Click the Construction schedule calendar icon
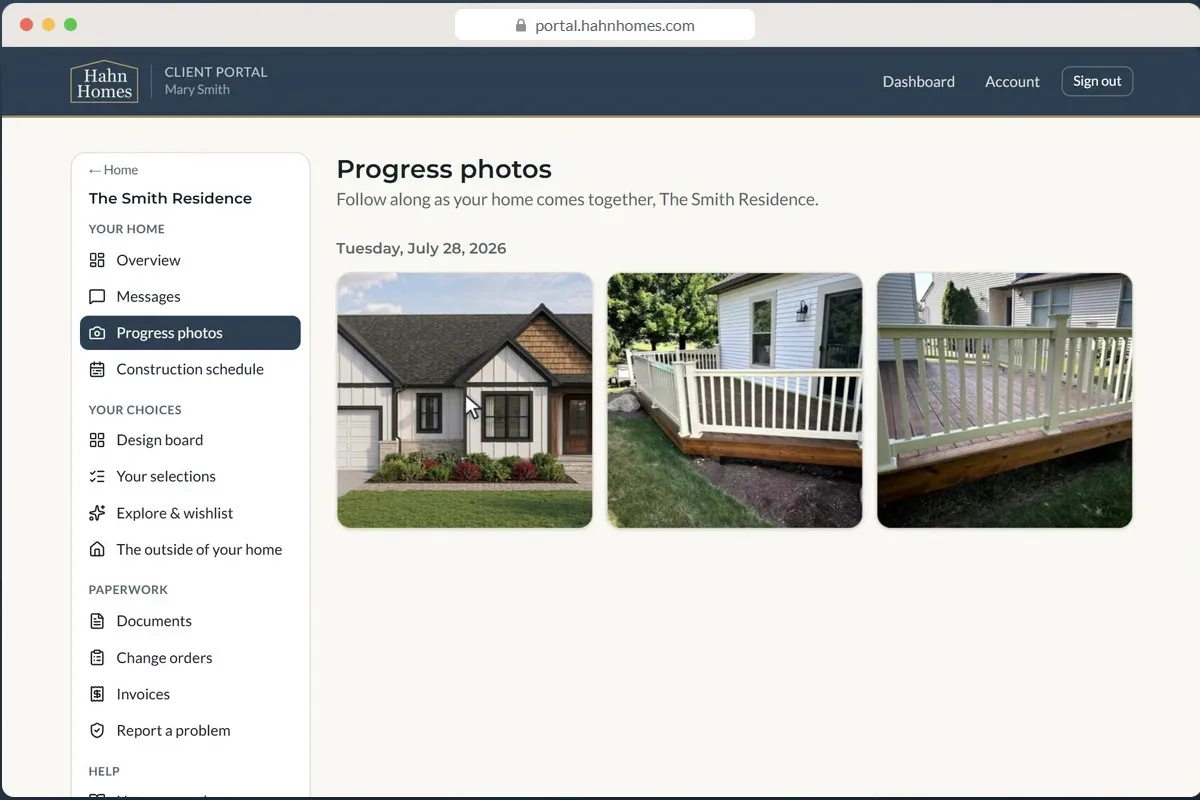Viewport: 1200px width, 800px height. click(x=97, y=369)
